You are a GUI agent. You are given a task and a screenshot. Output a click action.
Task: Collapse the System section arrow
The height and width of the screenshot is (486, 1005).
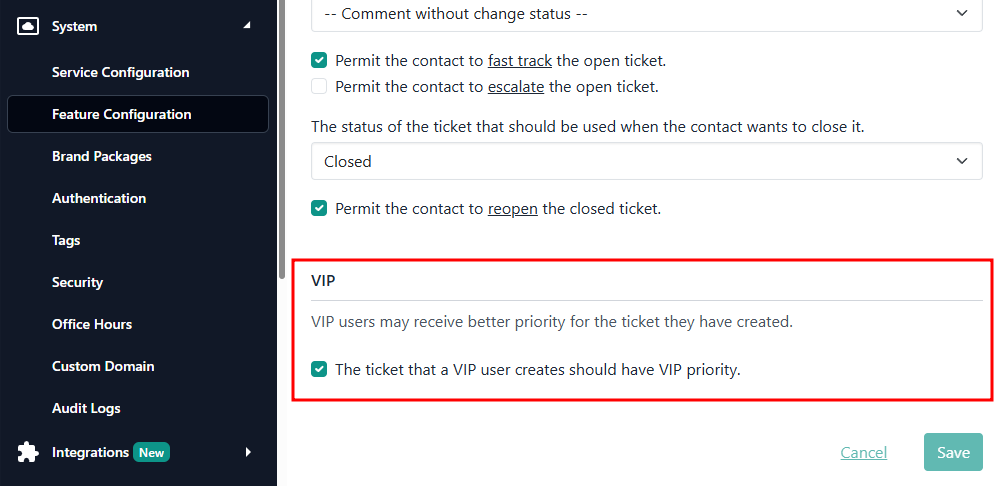(x=247, y=26)
